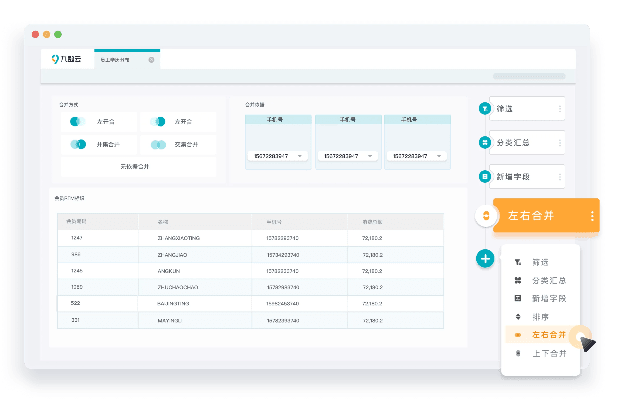
Task: Open the second merge-basis field dropdown
Action: pos(348,156)
